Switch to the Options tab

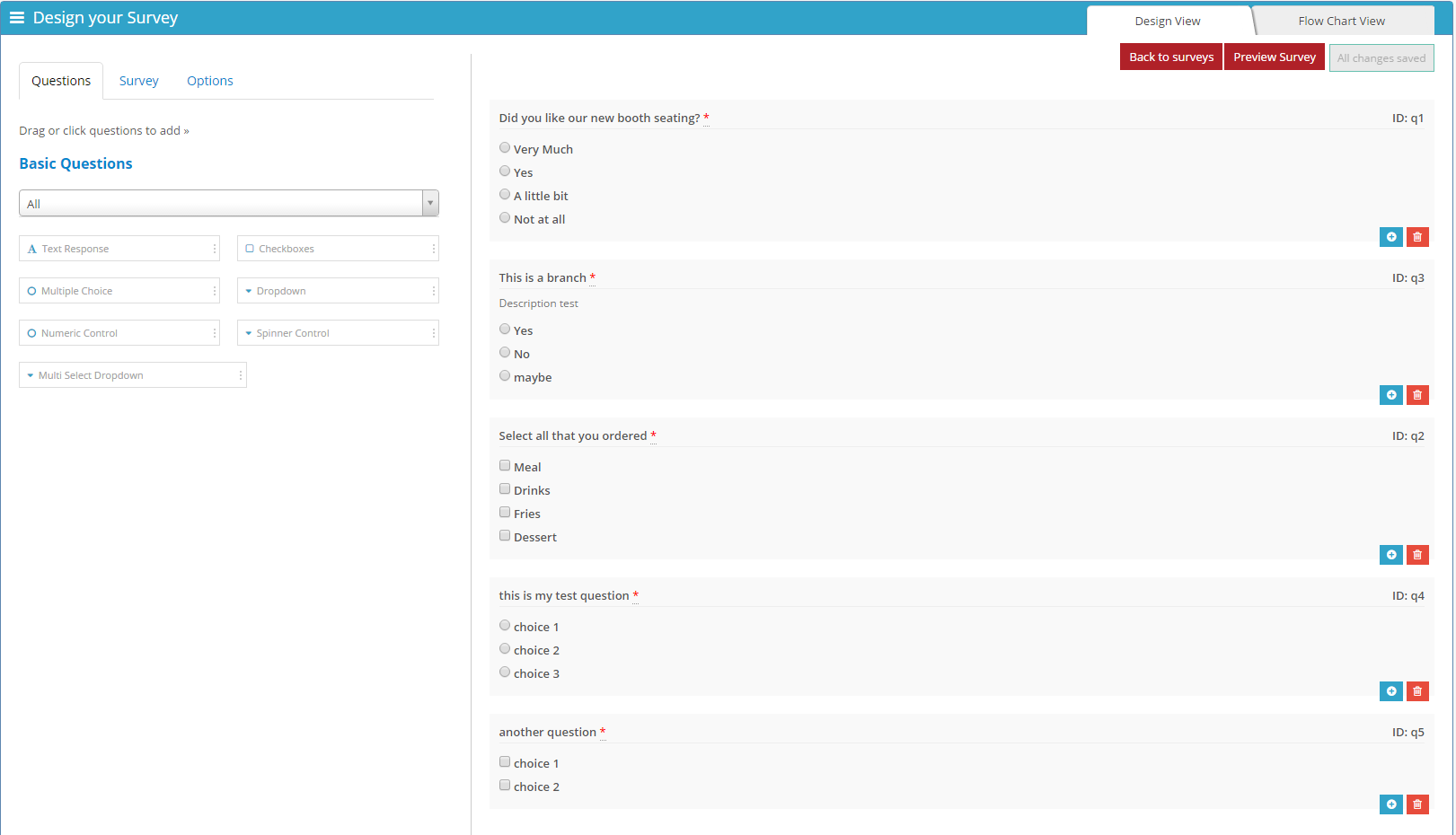pos(210,81)
